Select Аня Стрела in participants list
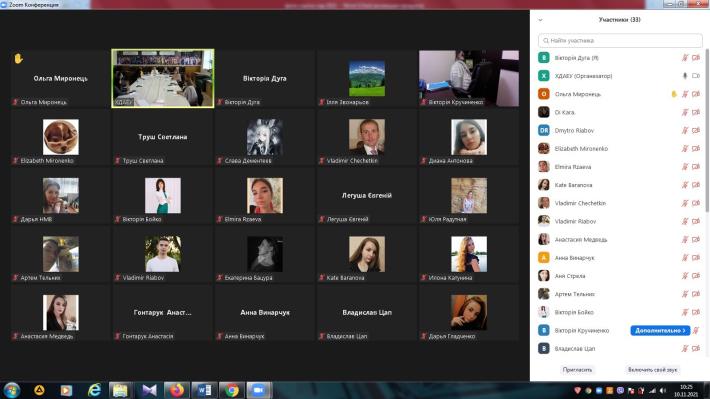The width and height of the screenshot is (710, 399). coord(619,276)
